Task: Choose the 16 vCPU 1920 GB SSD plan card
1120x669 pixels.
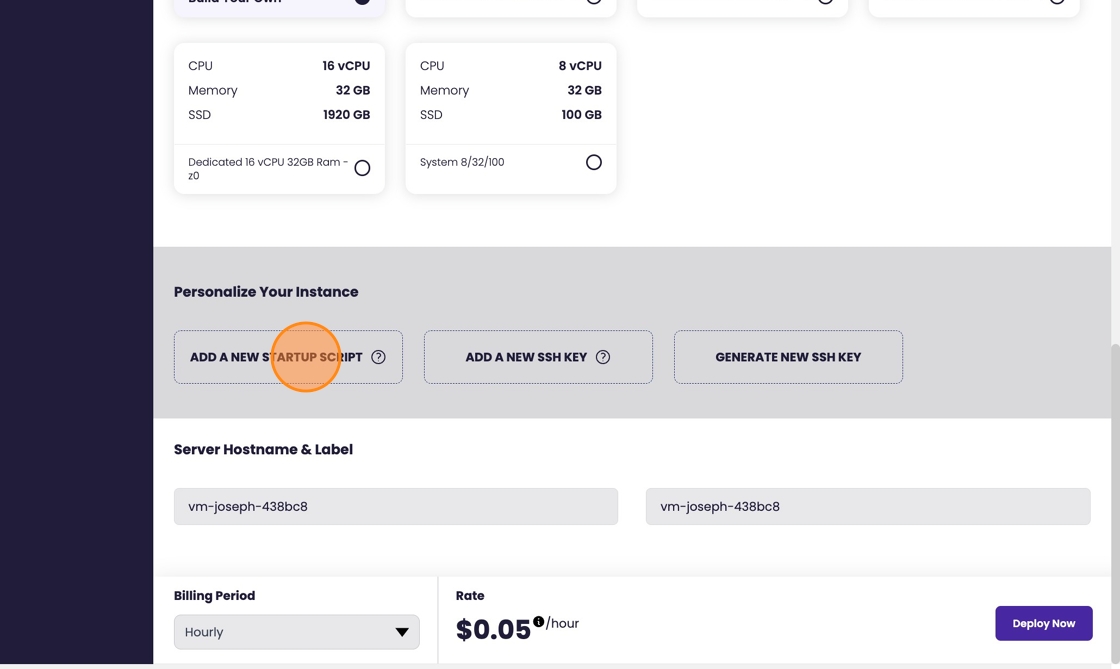Action: click(x=279, y=91)
